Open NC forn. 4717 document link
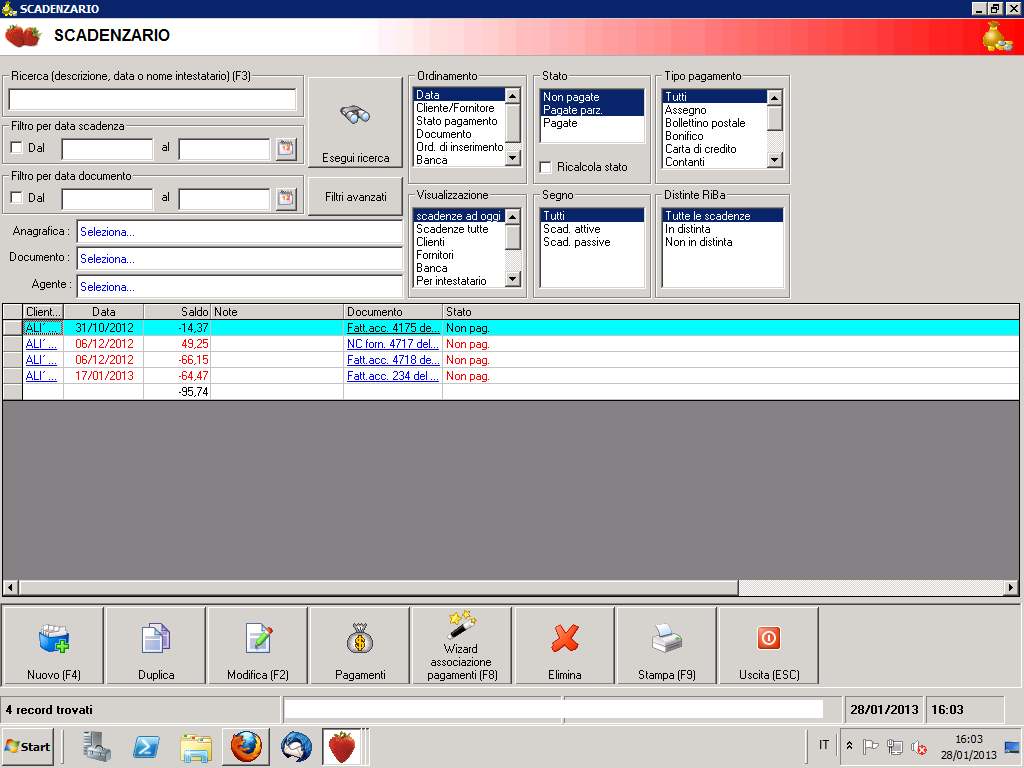The image size is (1024, 768). [392, 344]
